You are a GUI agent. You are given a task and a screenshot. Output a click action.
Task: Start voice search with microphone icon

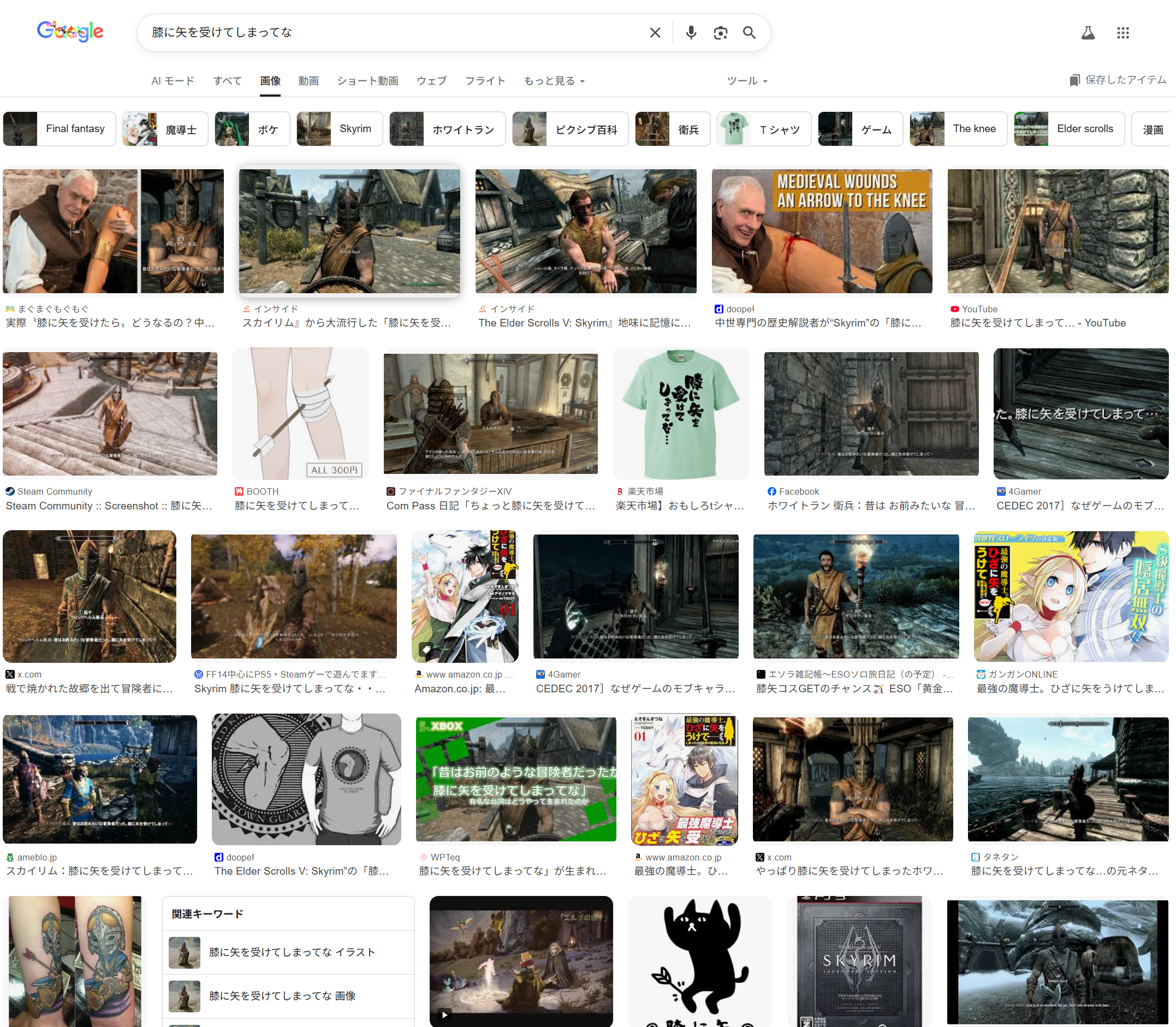pyautogui.click(x=691, y=33)
